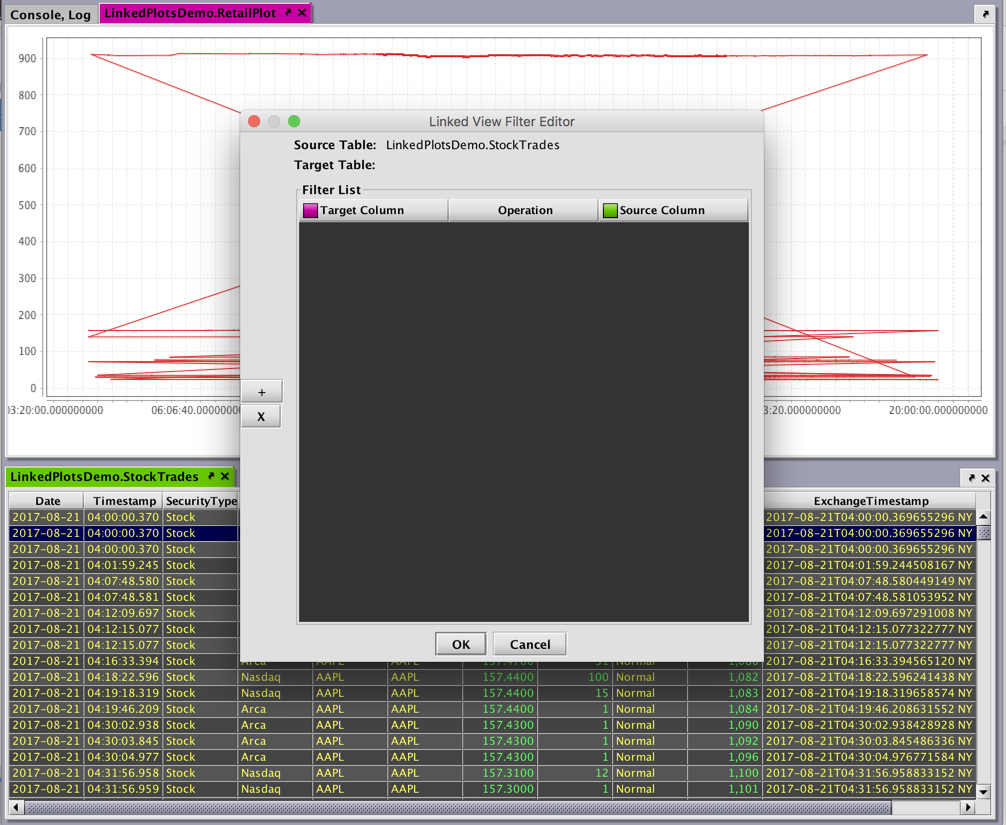This screenshot has height=825, width=1006.
Task: Close the table panel with the right X icon
Action: pyautogui.click(x=985, y=478)
